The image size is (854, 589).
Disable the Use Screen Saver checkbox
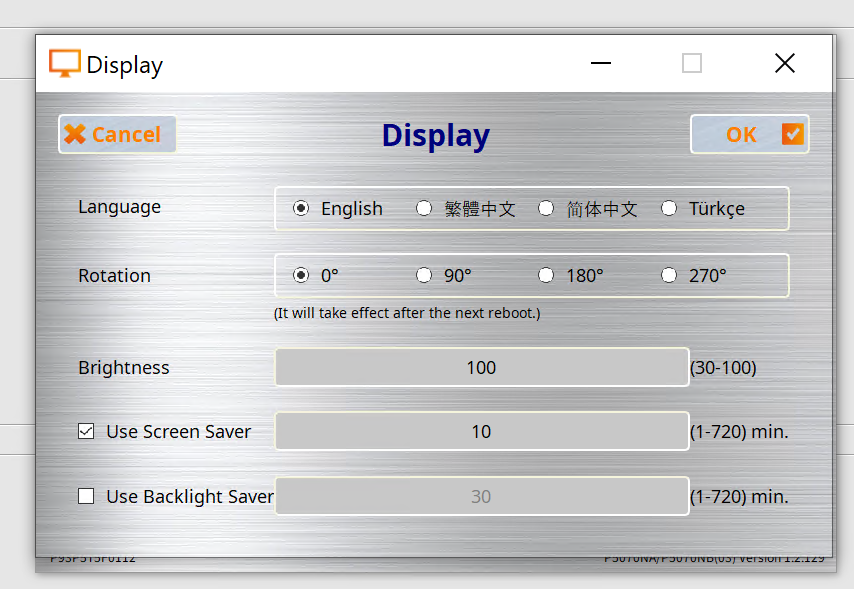point(87,432)
